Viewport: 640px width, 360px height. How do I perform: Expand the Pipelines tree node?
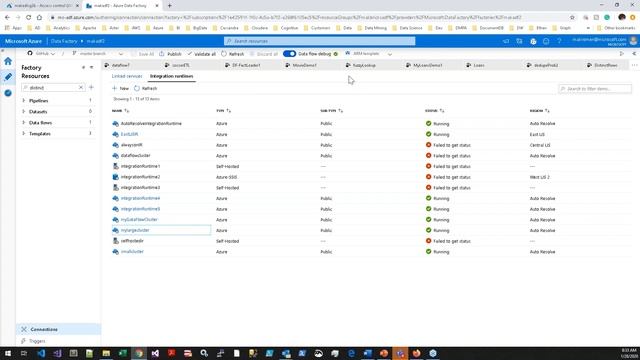[24, 100]
